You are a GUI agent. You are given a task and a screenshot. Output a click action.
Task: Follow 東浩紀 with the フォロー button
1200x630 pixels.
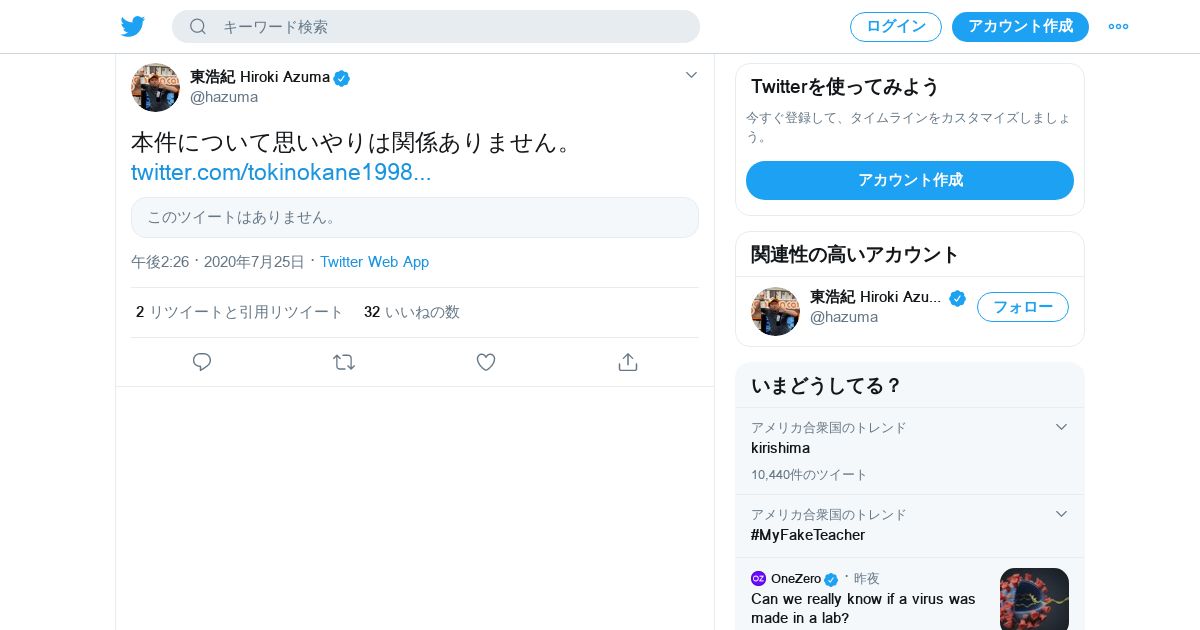pos(1022,307)
